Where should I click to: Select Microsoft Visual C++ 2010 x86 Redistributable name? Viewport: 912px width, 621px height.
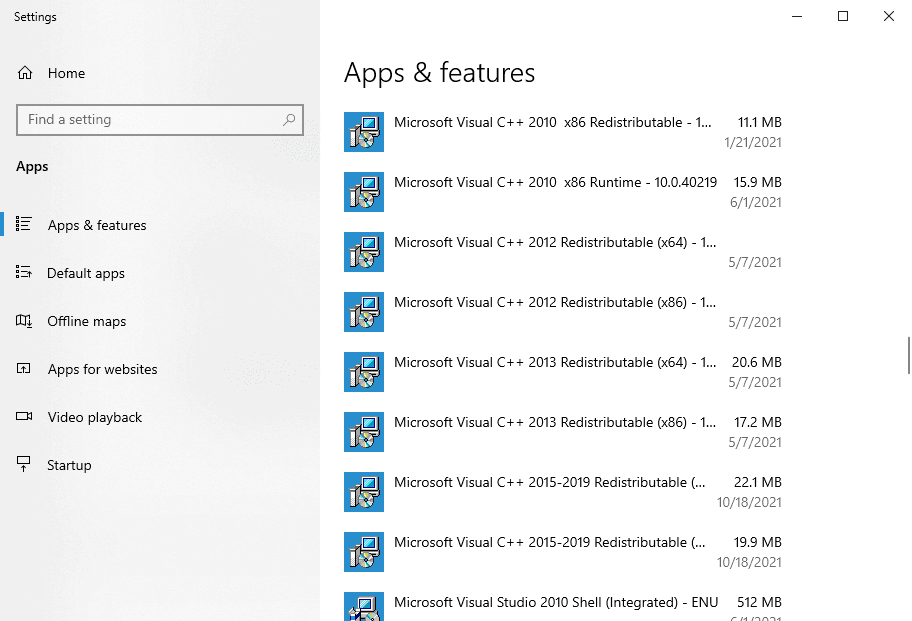click(x=553, y=123)
